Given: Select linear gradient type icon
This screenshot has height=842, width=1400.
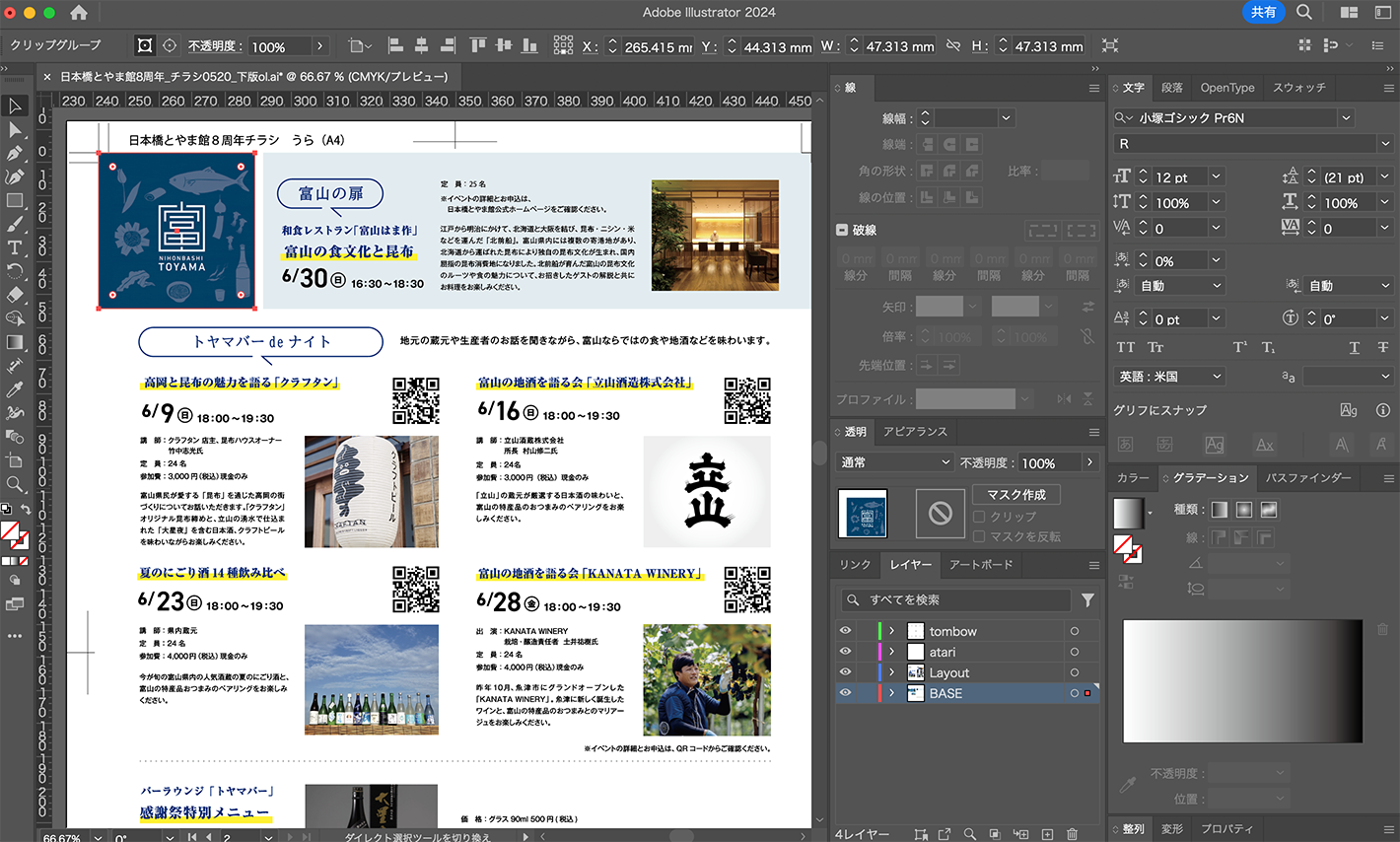Looking at the screenshot, I should [x=1220, y=510].
